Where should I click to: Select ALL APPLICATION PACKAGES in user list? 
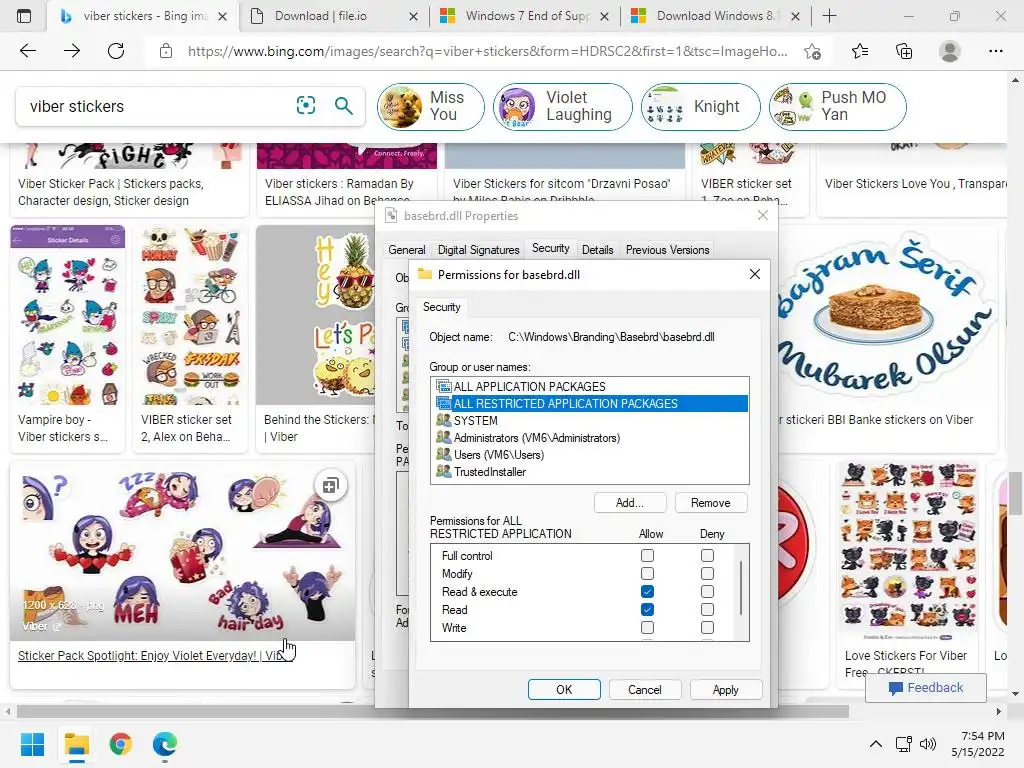coord(591,387)
